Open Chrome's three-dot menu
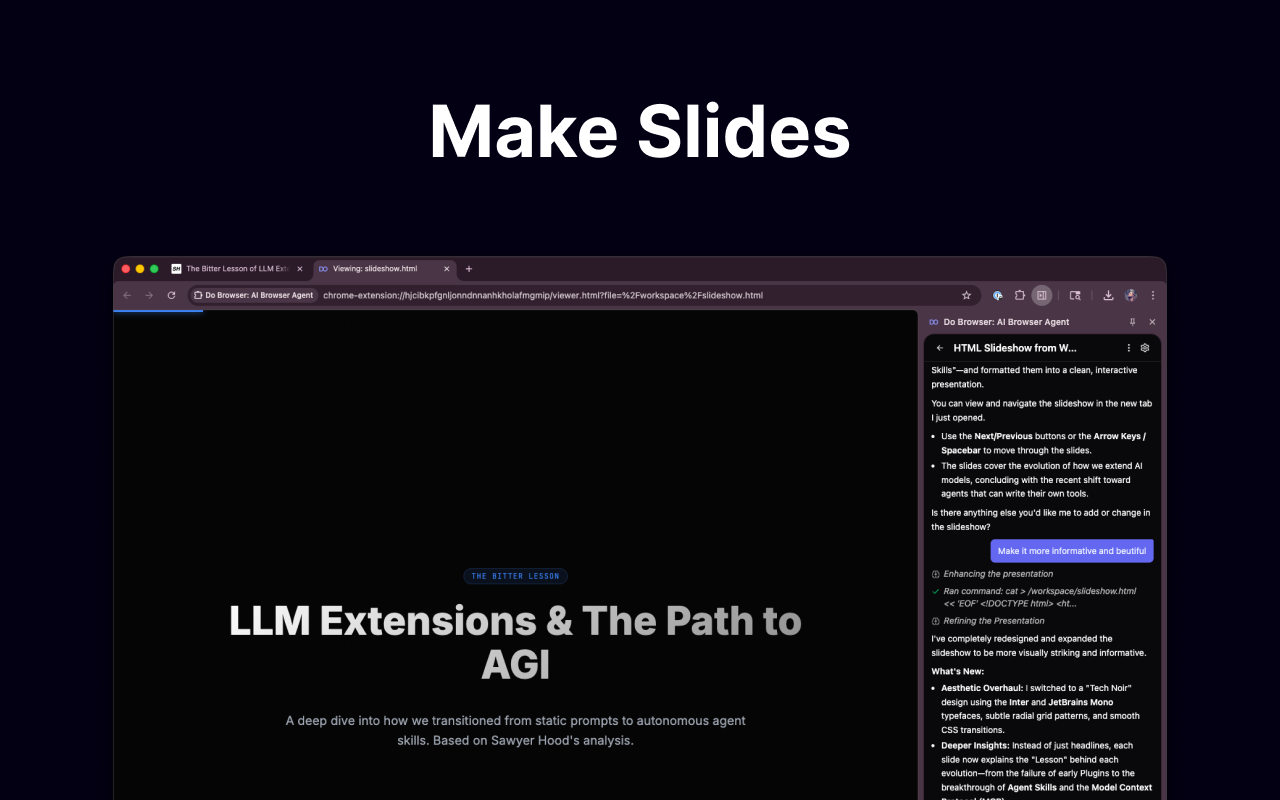 pyautogui.click(x=1152, y=295)
